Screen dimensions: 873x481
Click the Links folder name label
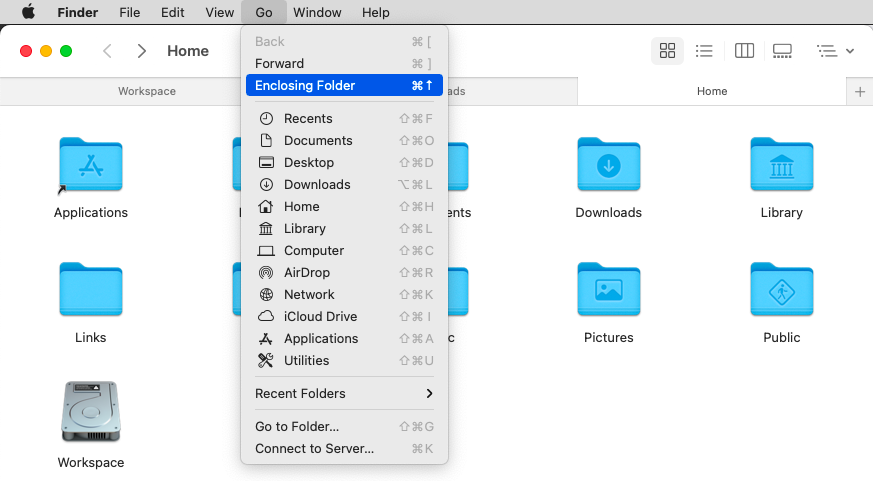tap(91, 337)
